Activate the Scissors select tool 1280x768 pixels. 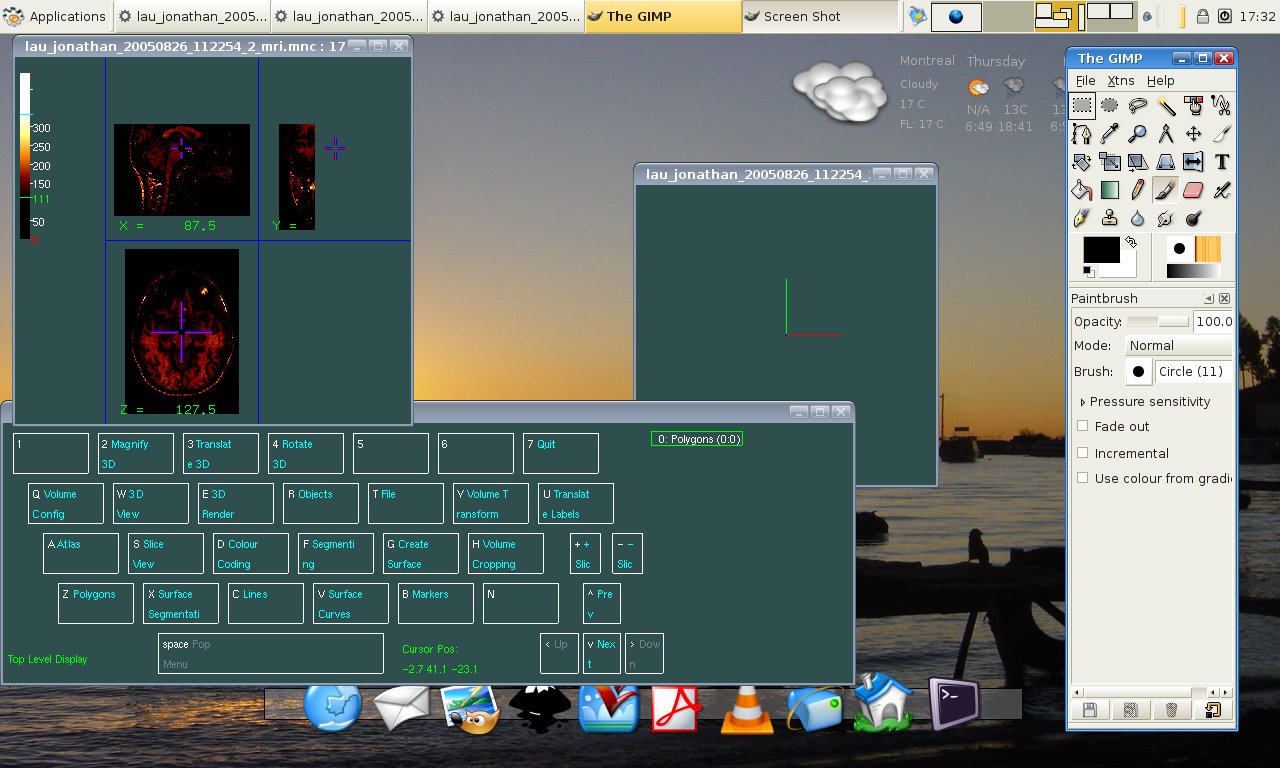(1221, 105)
